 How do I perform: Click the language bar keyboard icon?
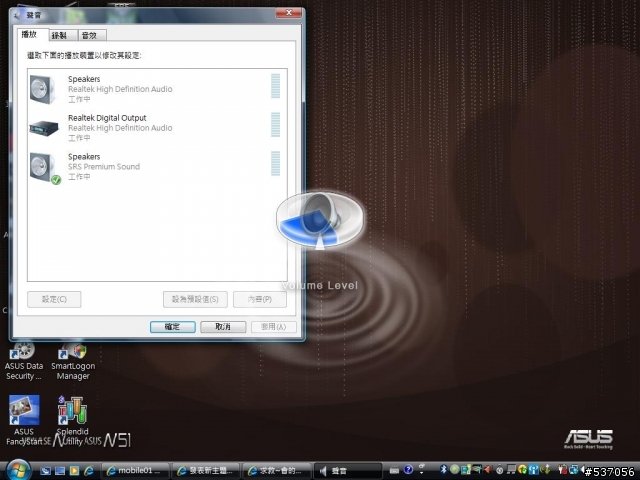click(x=394, y=470)
